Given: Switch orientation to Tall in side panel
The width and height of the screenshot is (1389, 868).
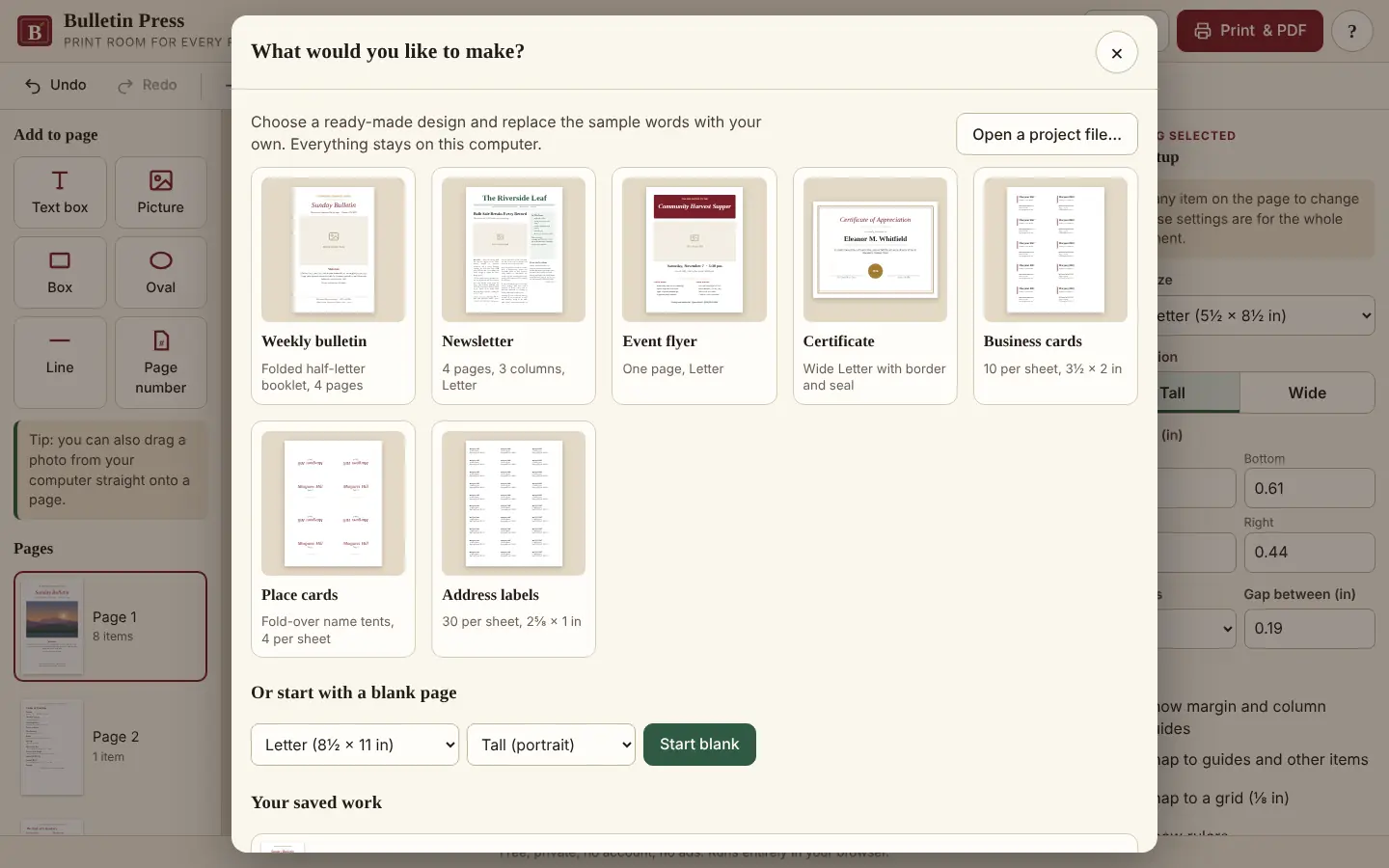Looking at the screenshot, I should [x=1197, y=393].
